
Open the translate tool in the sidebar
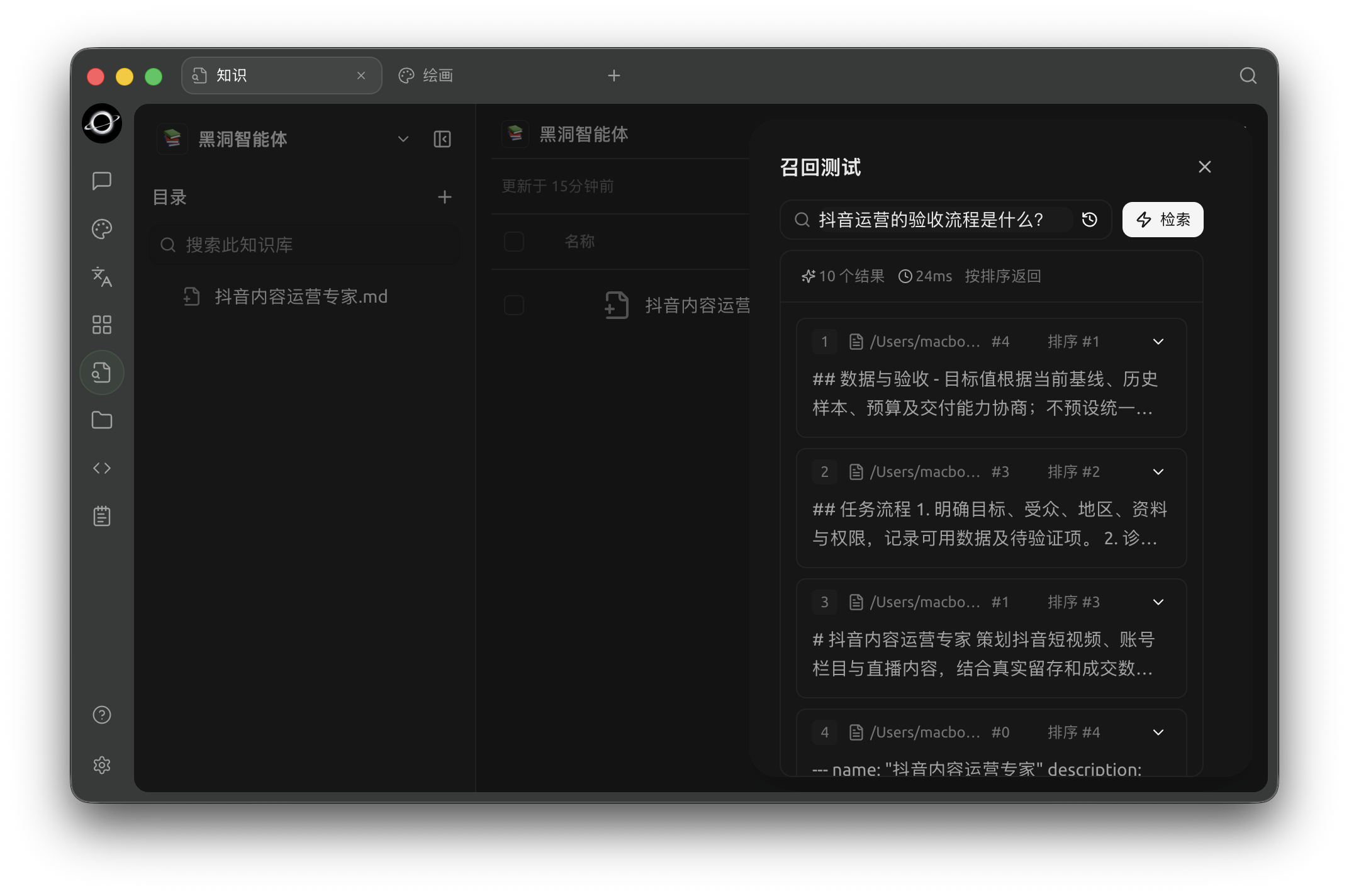[x=102, y=277]
